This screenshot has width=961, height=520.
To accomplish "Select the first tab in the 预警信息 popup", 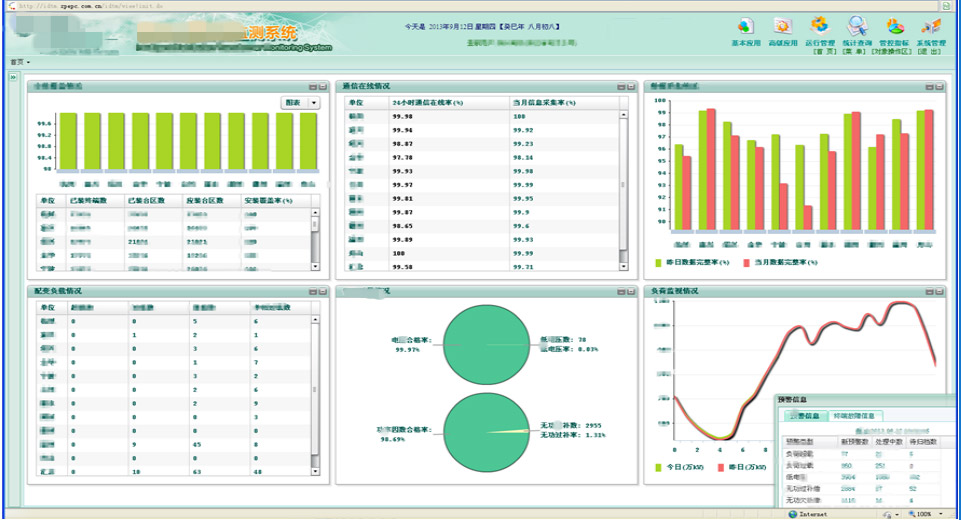I will pos(805,416).
